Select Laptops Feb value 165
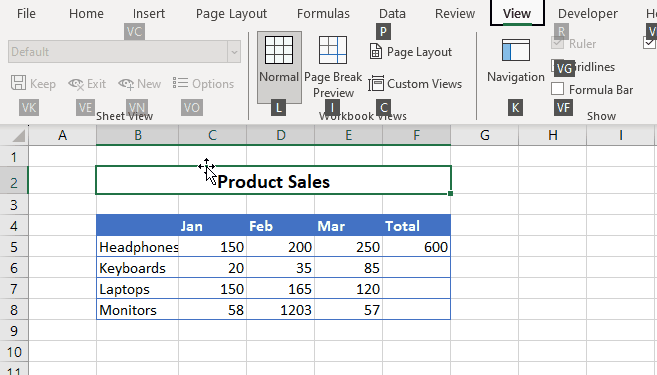The image size is (657, 375). [x=280, y=289]
